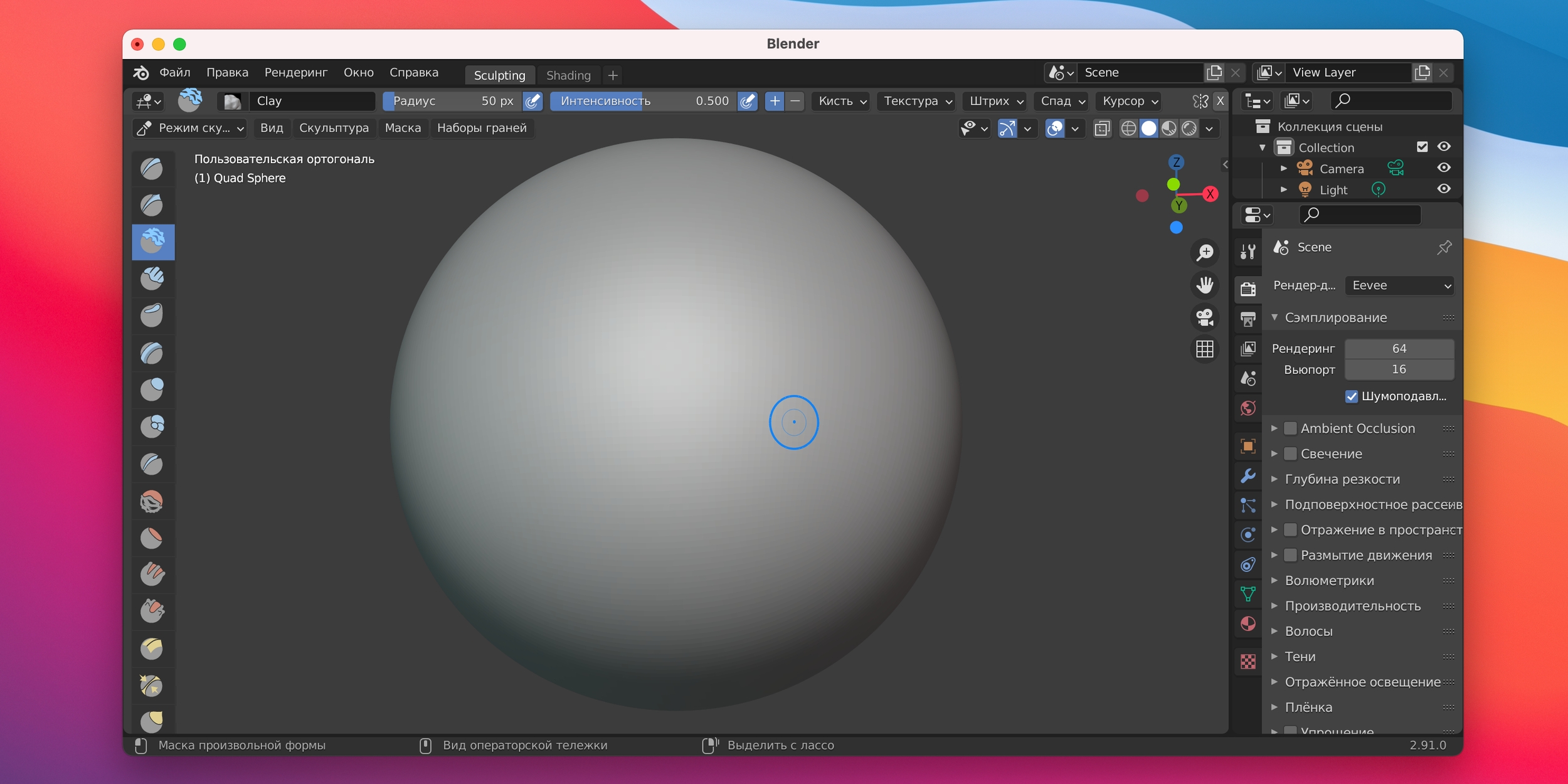Open the Output properties printer tab

click(x=1248, y=319)
